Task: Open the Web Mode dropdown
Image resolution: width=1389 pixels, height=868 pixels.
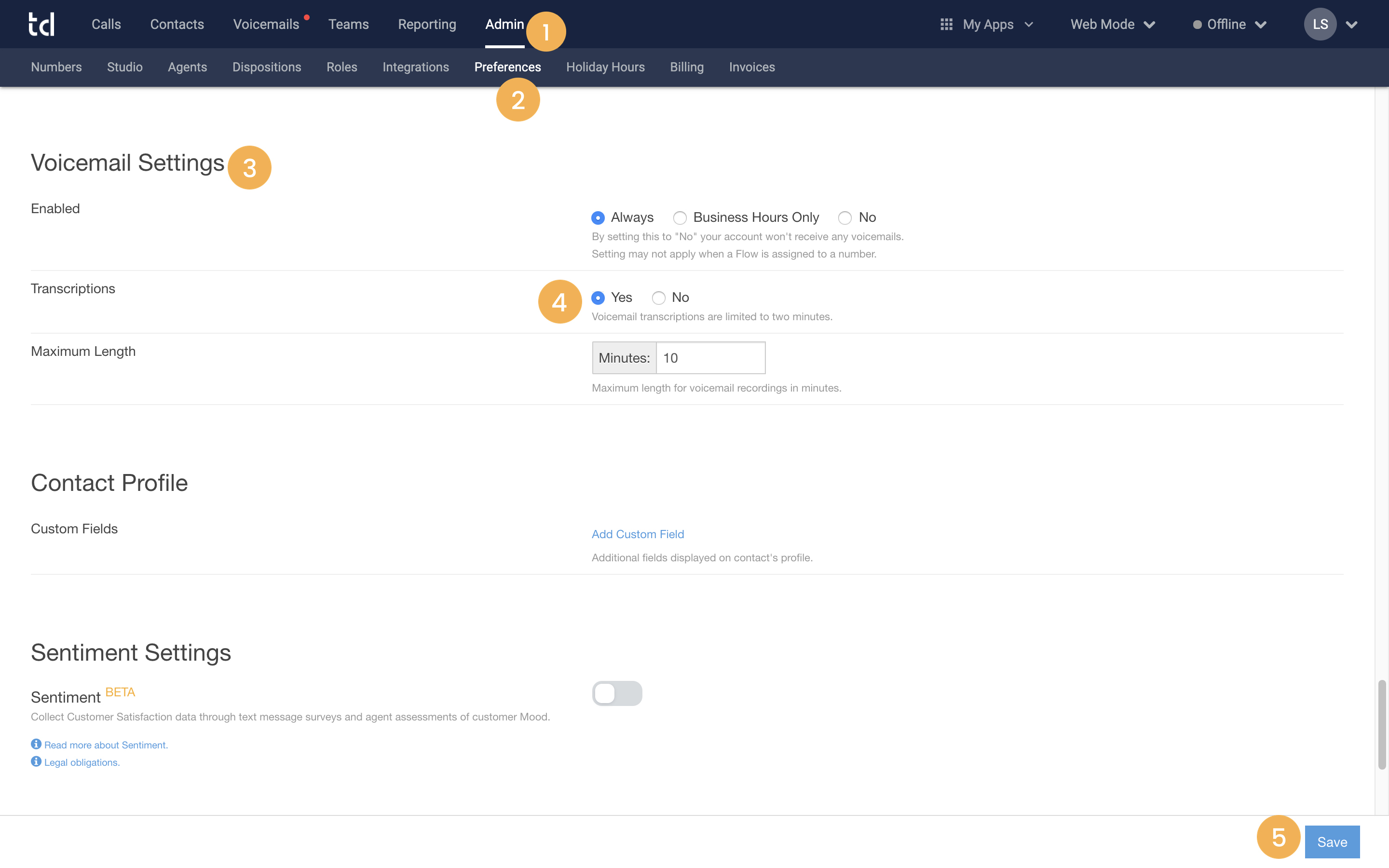Action: 1112,24
